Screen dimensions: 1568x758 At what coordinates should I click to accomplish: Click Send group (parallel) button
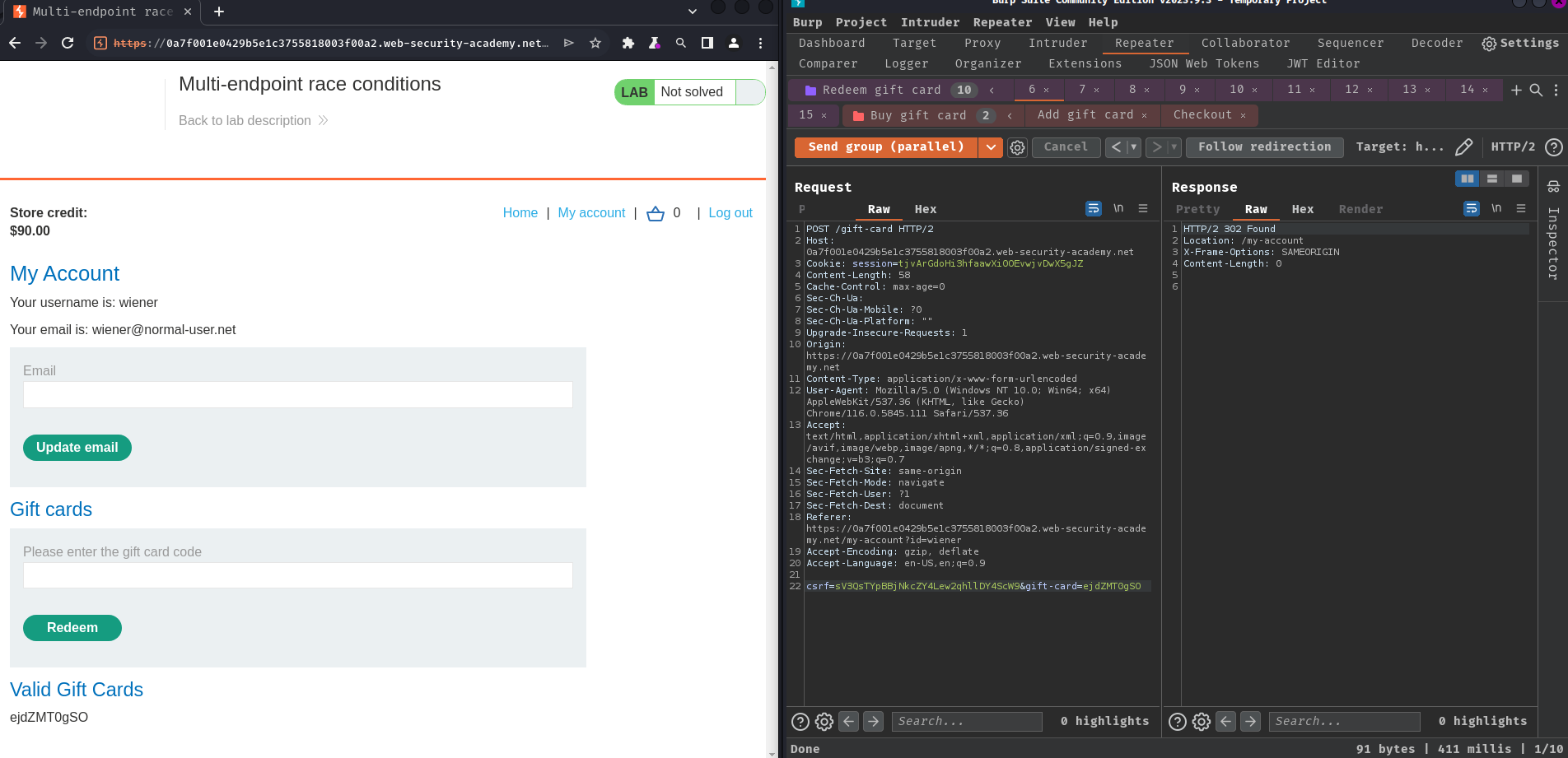click(886, 147)
